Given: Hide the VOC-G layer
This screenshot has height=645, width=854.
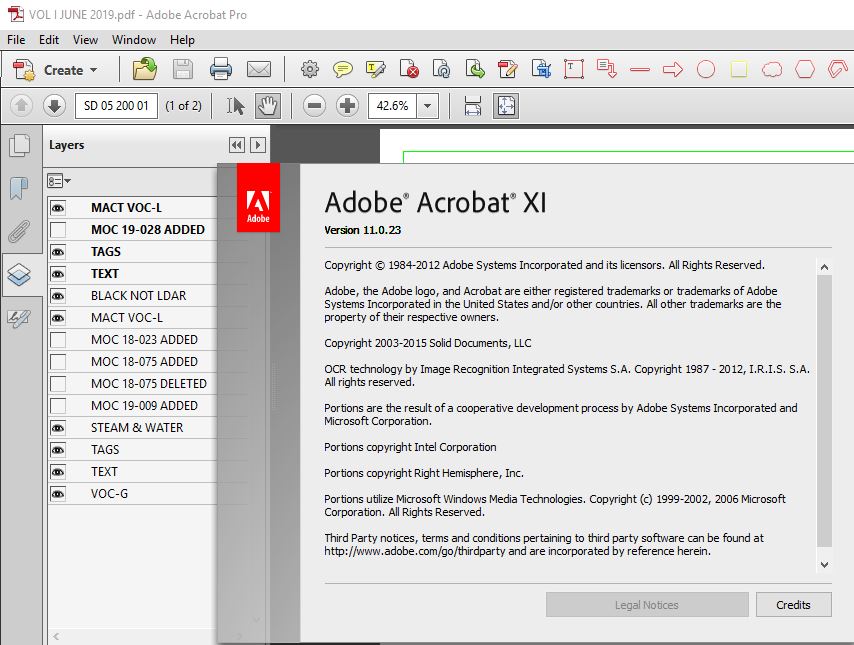Looking at the screenshot, I should [58, 494].
